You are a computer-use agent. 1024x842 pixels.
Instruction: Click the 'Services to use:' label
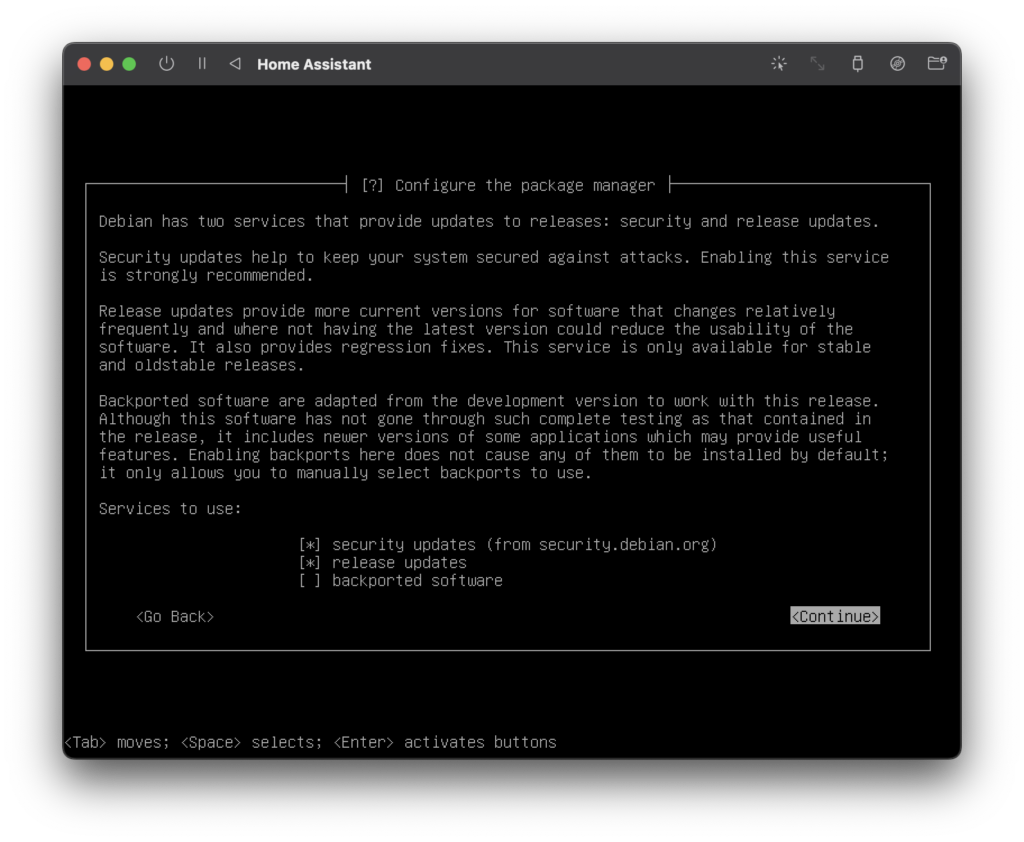(x=170, y=509)
